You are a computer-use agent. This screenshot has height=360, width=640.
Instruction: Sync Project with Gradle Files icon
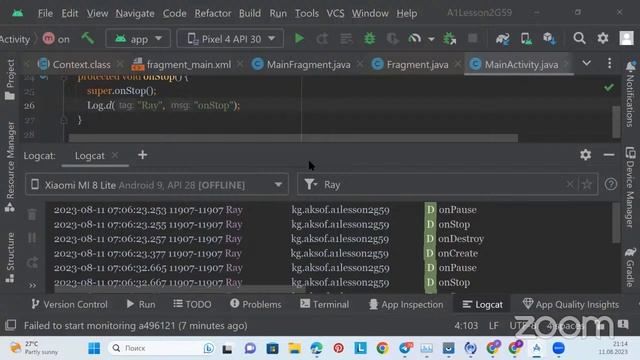click(x=502, y=39)
